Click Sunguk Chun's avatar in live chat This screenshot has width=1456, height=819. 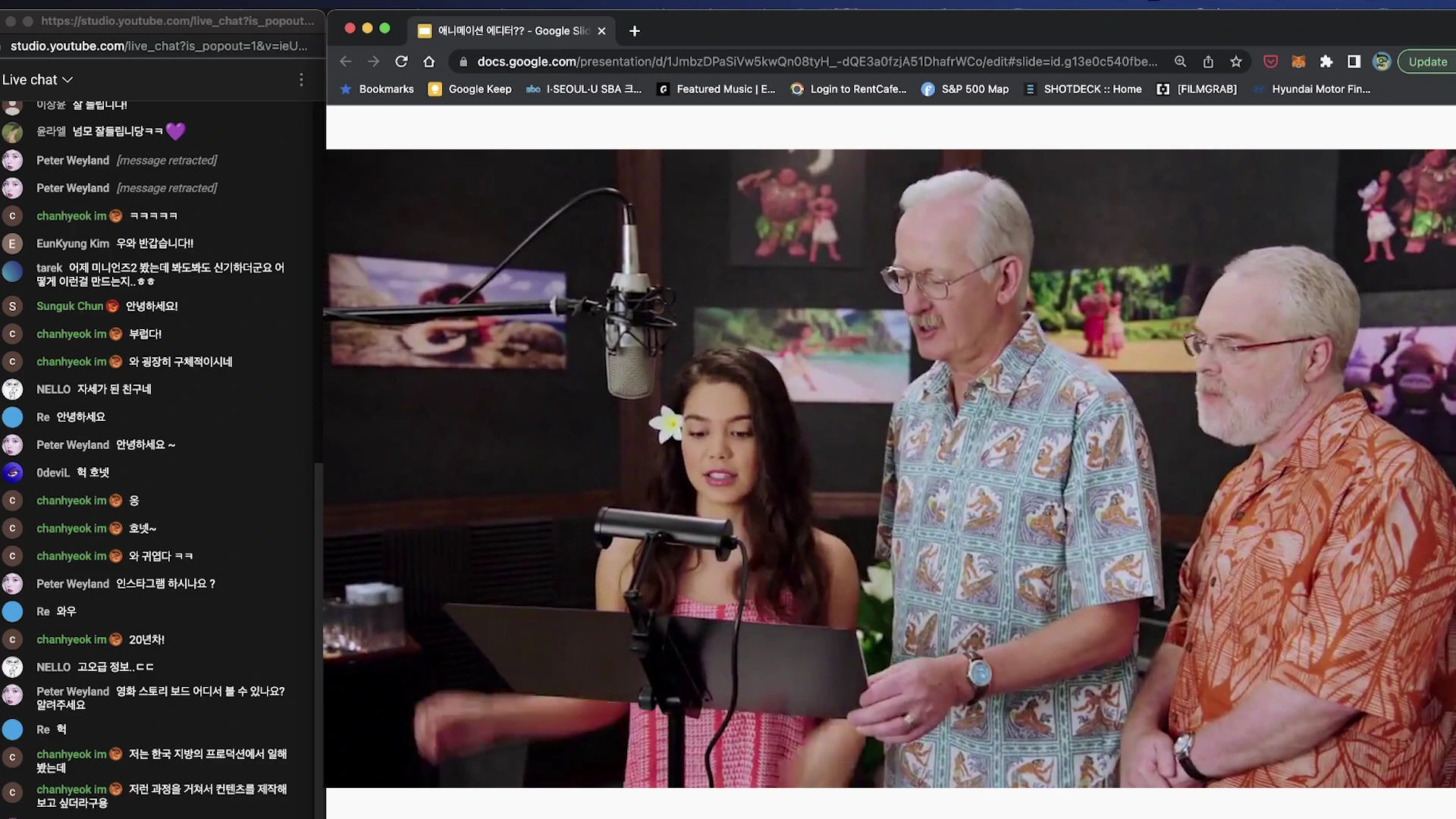12,306
